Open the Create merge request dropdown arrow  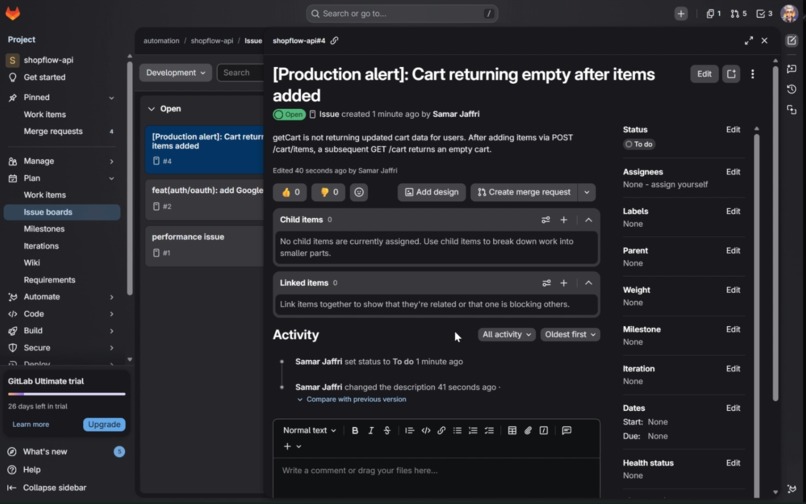[x=587, y=192]
